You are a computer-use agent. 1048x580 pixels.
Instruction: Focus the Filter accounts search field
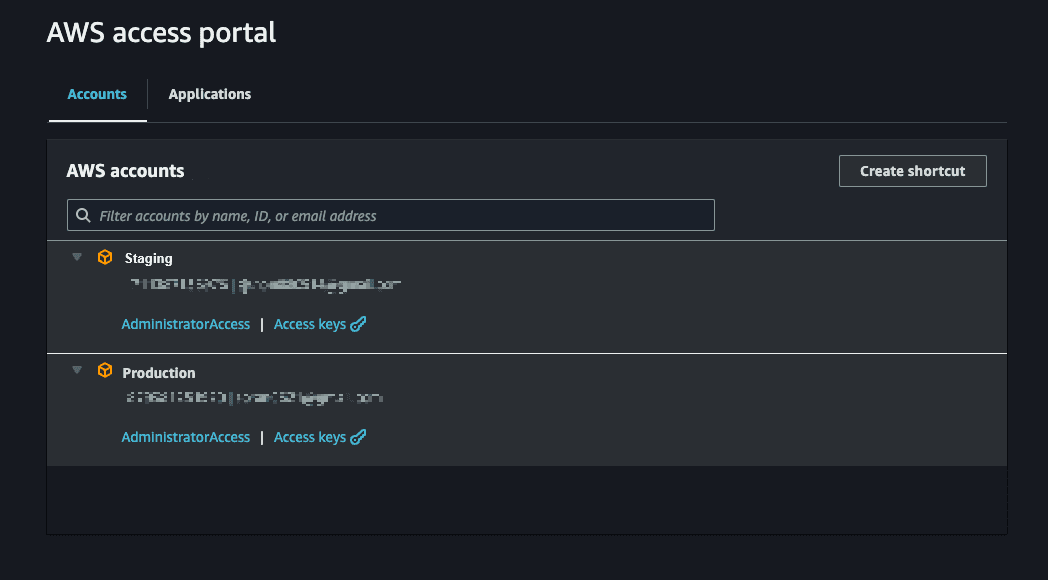pyautogui.click(x=400, y=216)
